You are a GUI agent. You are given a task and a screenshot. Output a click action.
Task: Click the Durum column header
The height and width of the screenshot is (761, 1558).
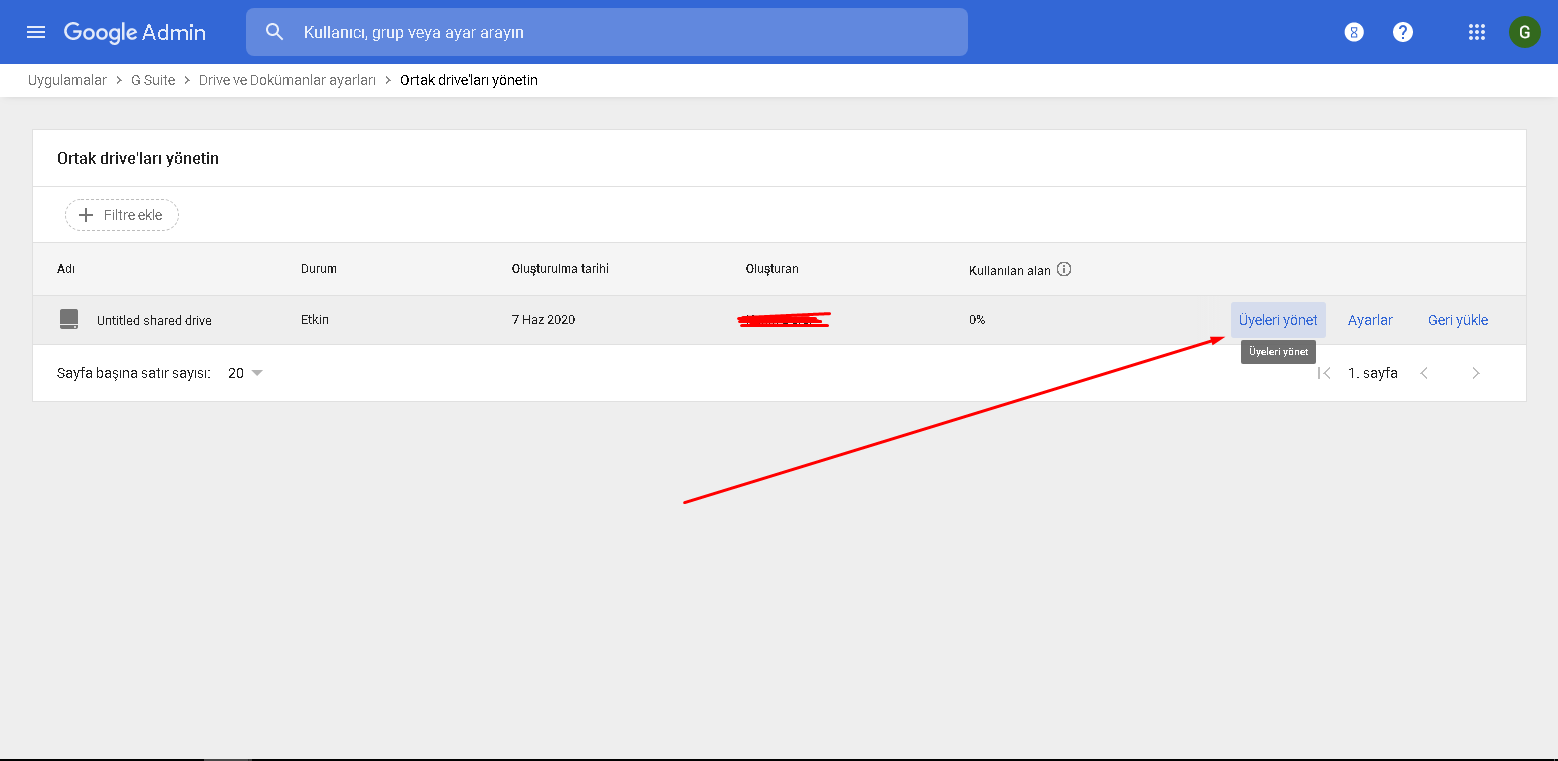(319, 269)
